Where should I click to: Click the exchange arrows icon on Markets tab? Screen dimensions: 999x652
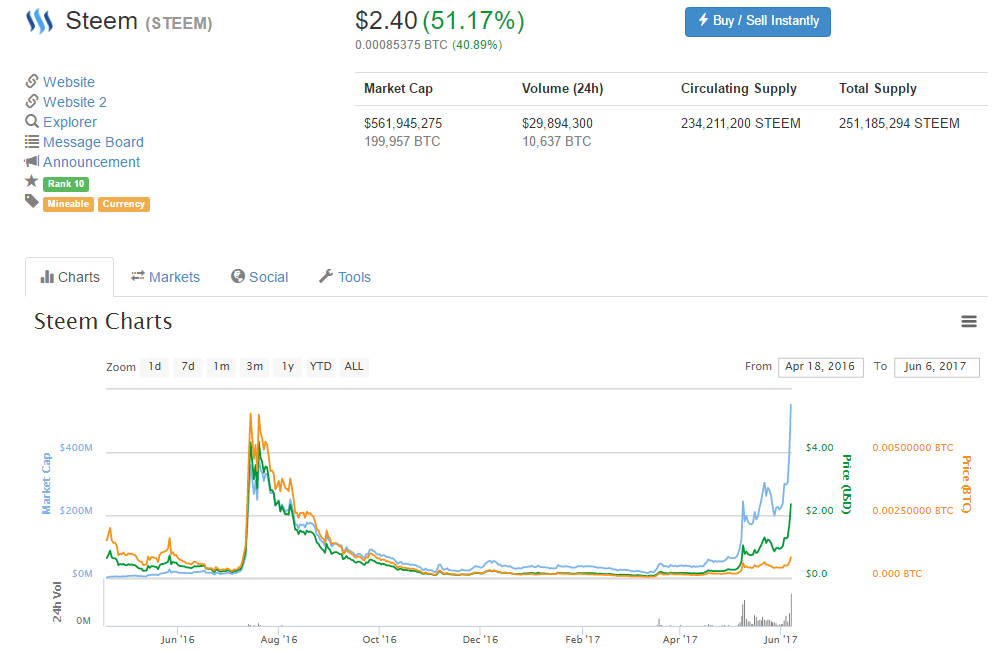(x=138, y=276)
